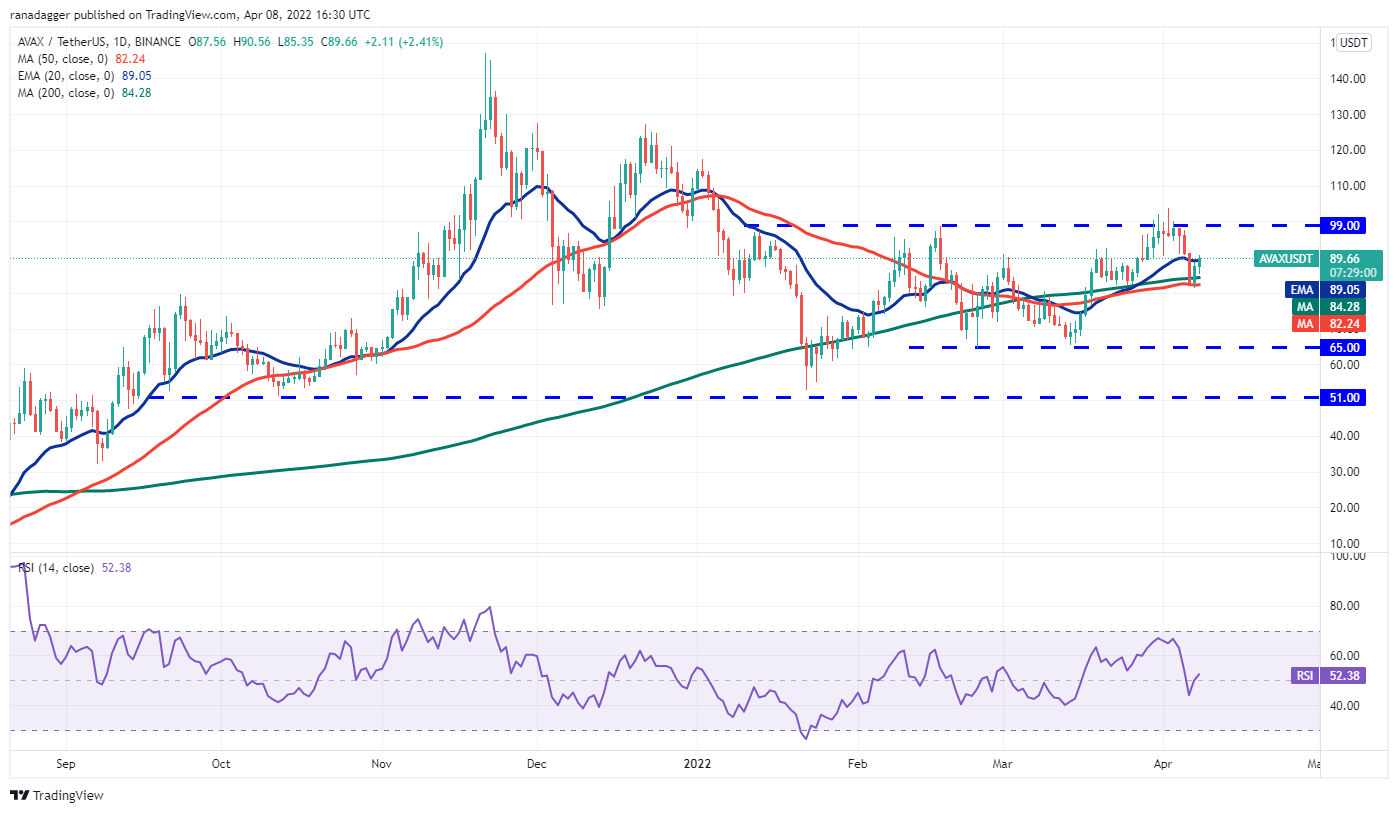This screenshot has width=1398, height=813.
Task: Click the Nov label on time axis
Action: click(x=380, y=763)
